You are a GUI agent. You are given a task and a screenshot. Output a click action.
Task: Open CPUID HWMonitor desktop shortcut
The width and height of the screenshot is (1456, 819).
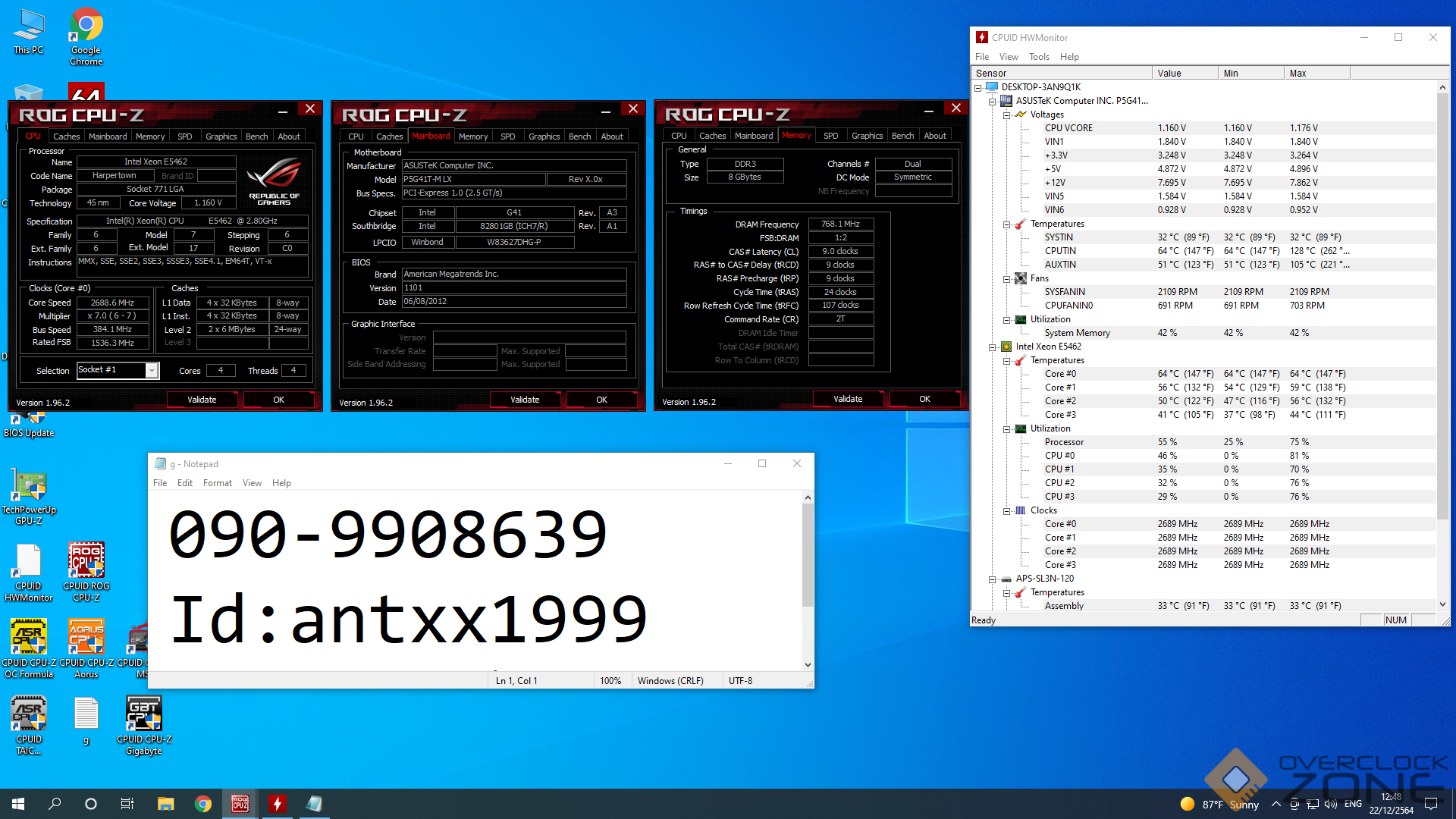[x=29, y=573]
